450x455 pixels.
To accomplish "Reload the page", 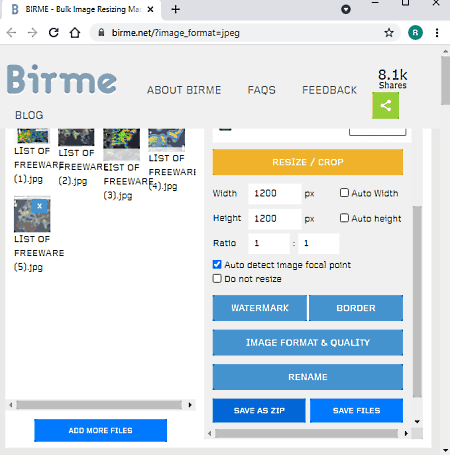I will pyautogui.click(x=54, y=33).
